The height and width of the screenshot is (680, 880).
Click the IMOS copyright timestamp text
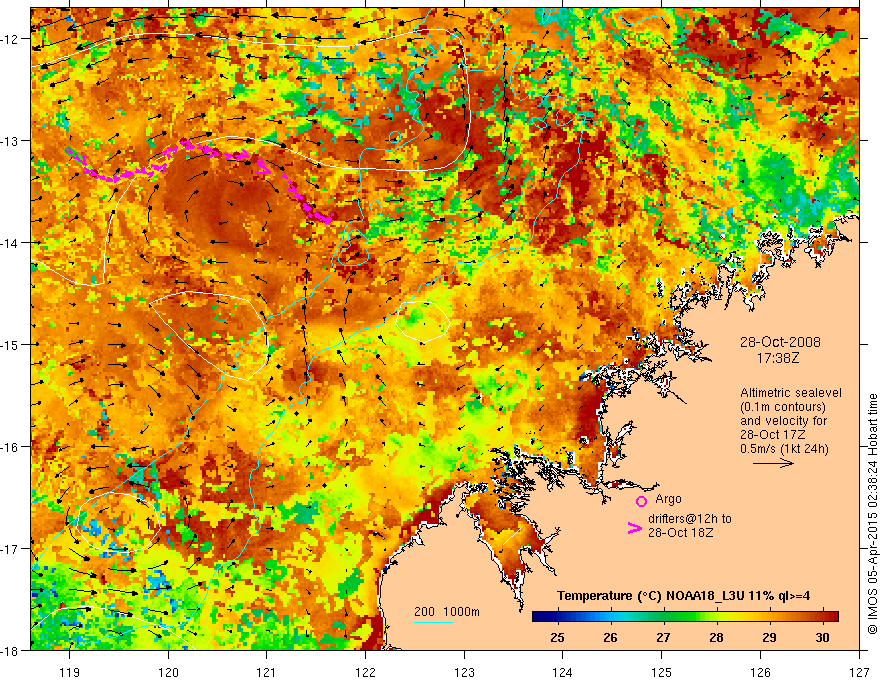click(x=872, y=514)
